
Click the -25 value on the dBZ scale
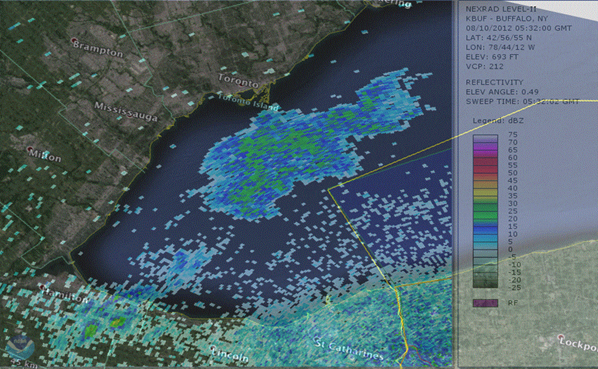click(x=514, y=287)
